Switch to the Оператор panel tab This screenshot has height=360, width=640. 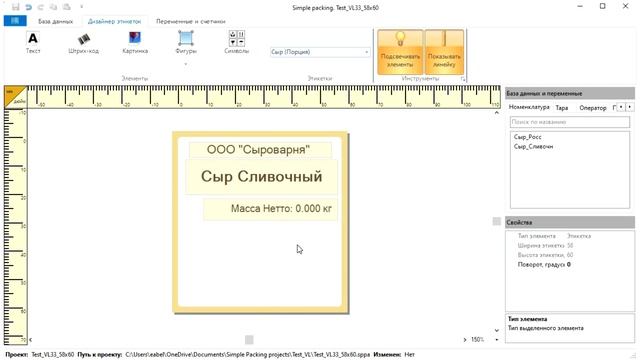(x=593, y=108)
